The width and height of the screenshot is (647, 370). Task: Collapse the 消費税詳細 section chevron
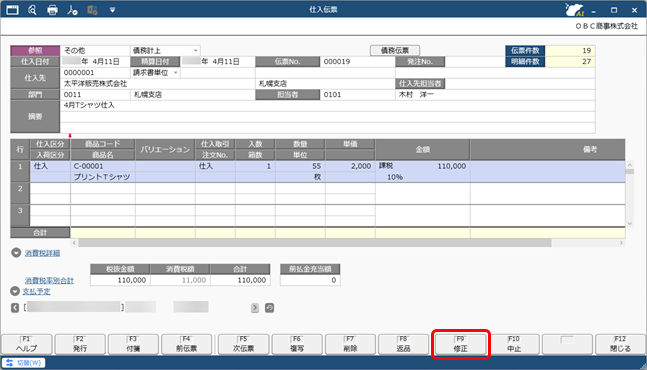pos(16,253)
